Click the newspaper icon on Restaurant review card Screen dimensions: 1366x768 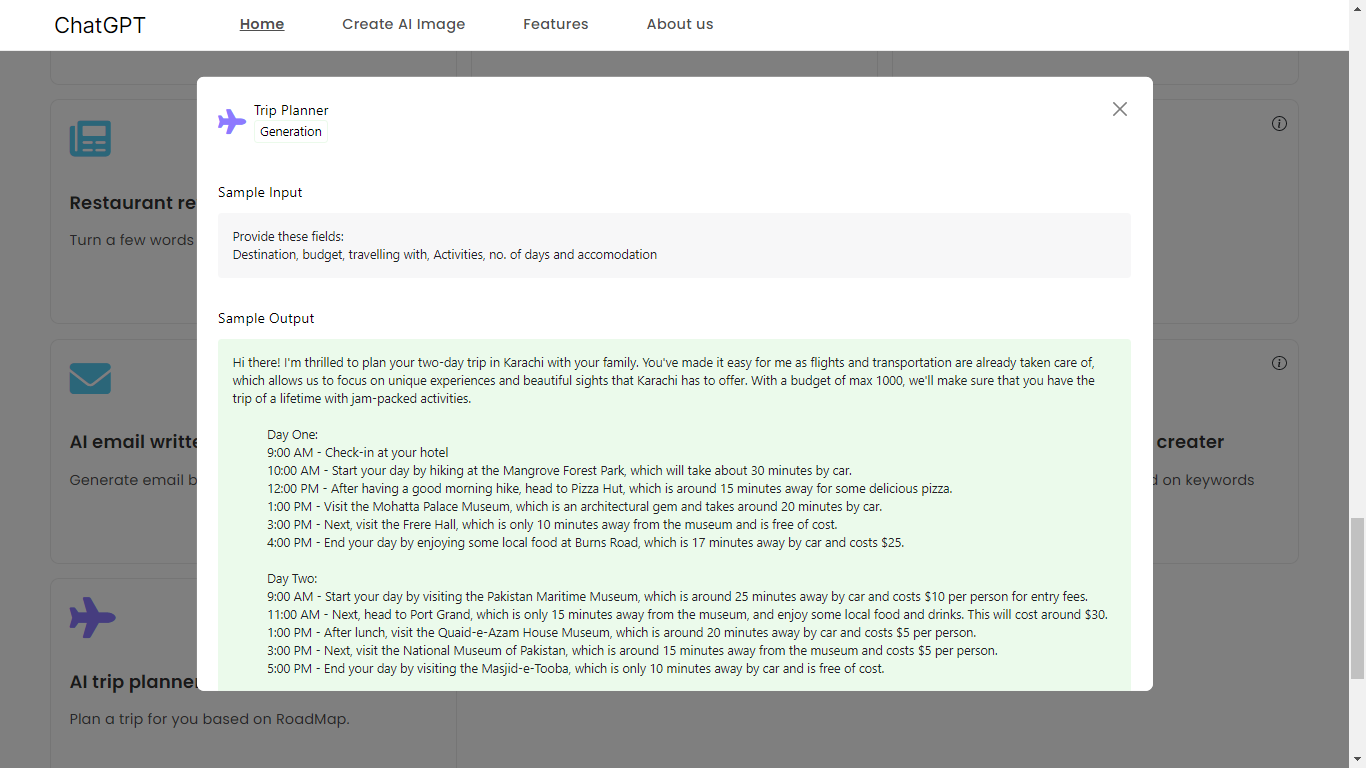pos(90,138)
